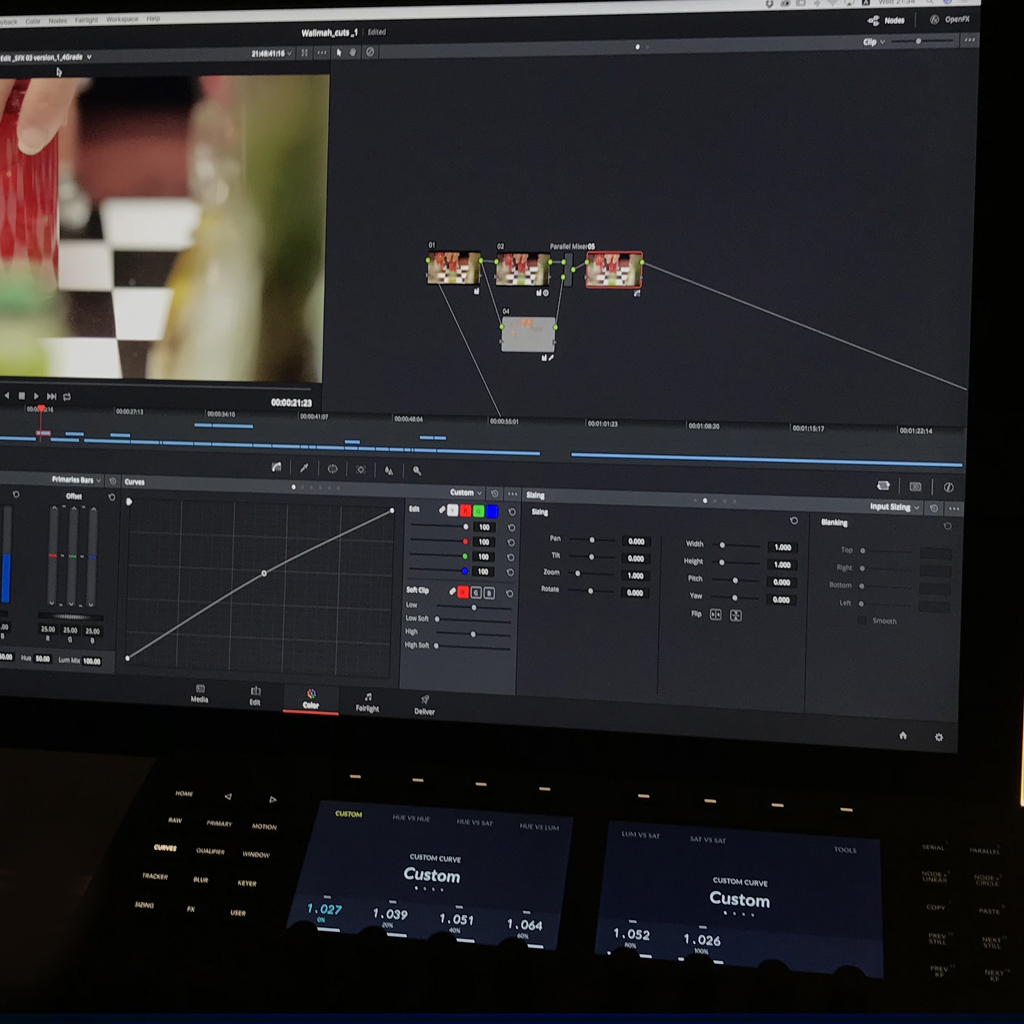Viewport: 1024px width, 1024px height.
Task: Toggle Soft Clip green channel
Action: pos(476,593)
